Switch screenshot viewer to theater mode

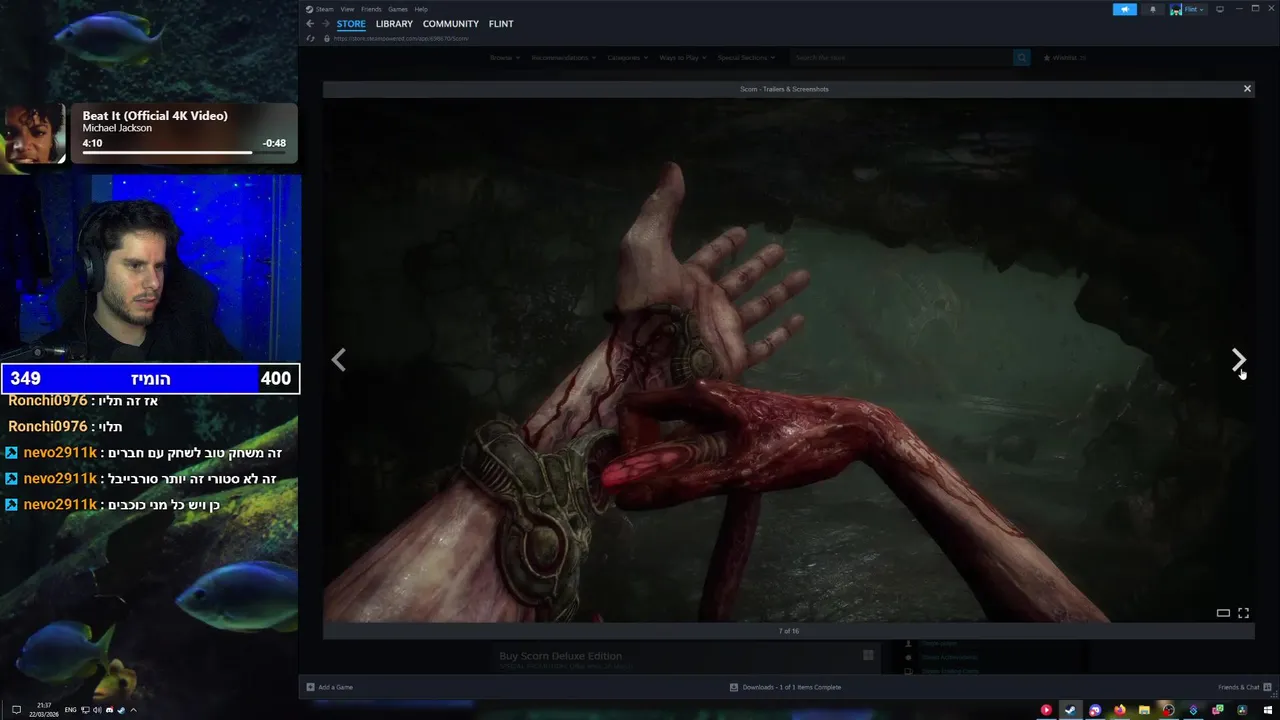coord(1223,613)
